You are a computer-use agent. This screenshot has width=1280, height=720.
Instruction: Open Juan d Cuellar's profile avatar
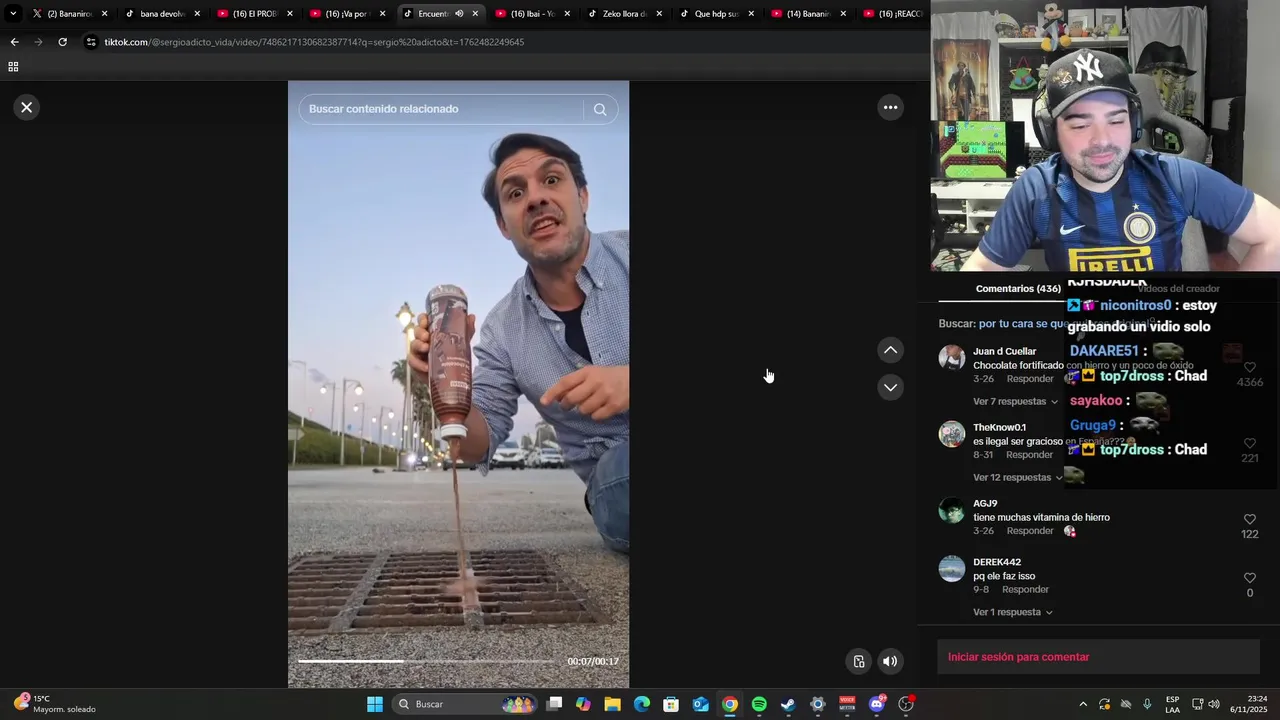(x=951, y=357)
